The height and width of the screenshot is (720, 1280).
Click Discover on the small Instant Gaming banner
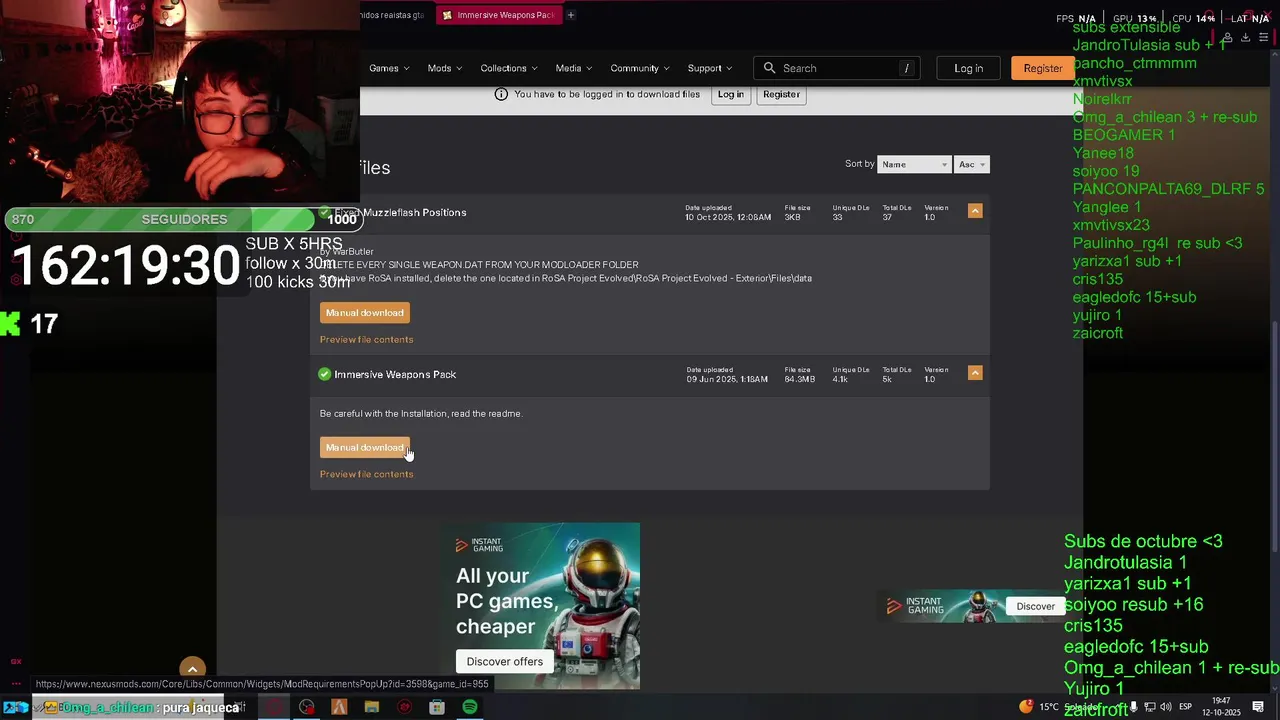pyautogui.click(x=1035, y=606)
